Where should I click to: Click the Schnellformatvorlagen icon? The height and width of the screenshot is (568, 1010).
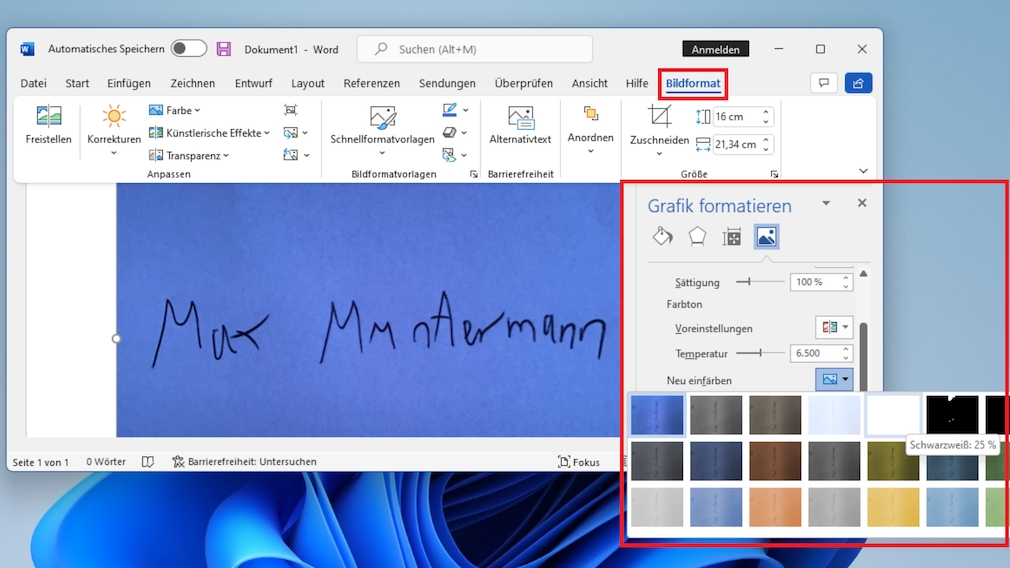point(382,118)
